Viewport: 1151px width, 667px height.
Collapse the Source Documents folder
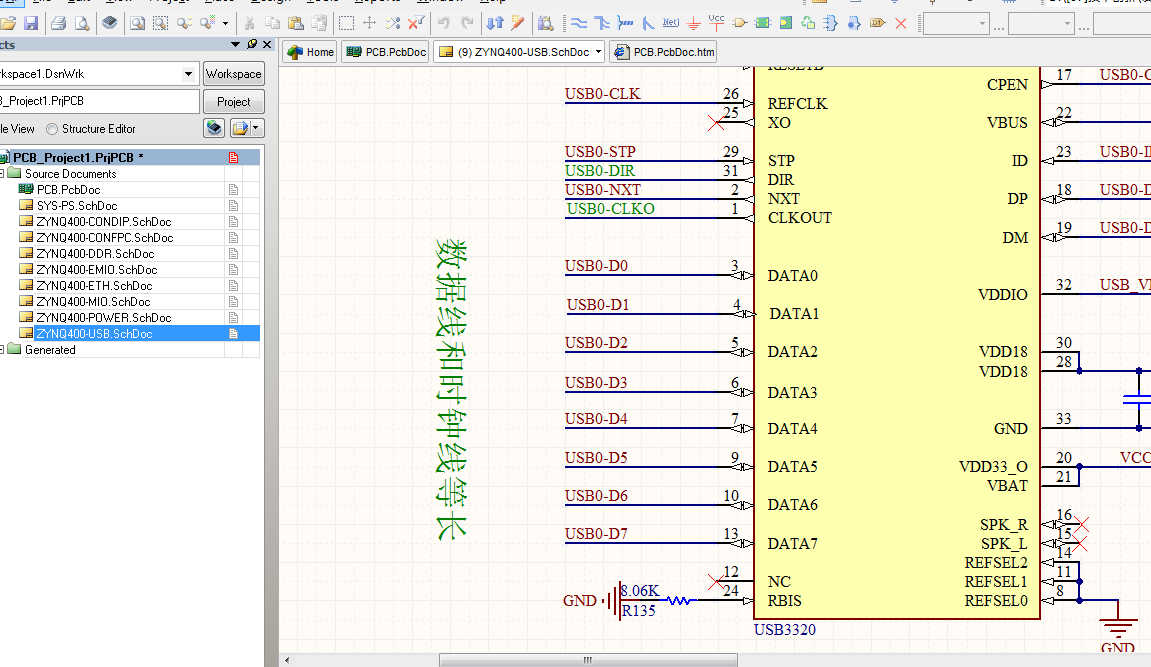pos(2,174)
